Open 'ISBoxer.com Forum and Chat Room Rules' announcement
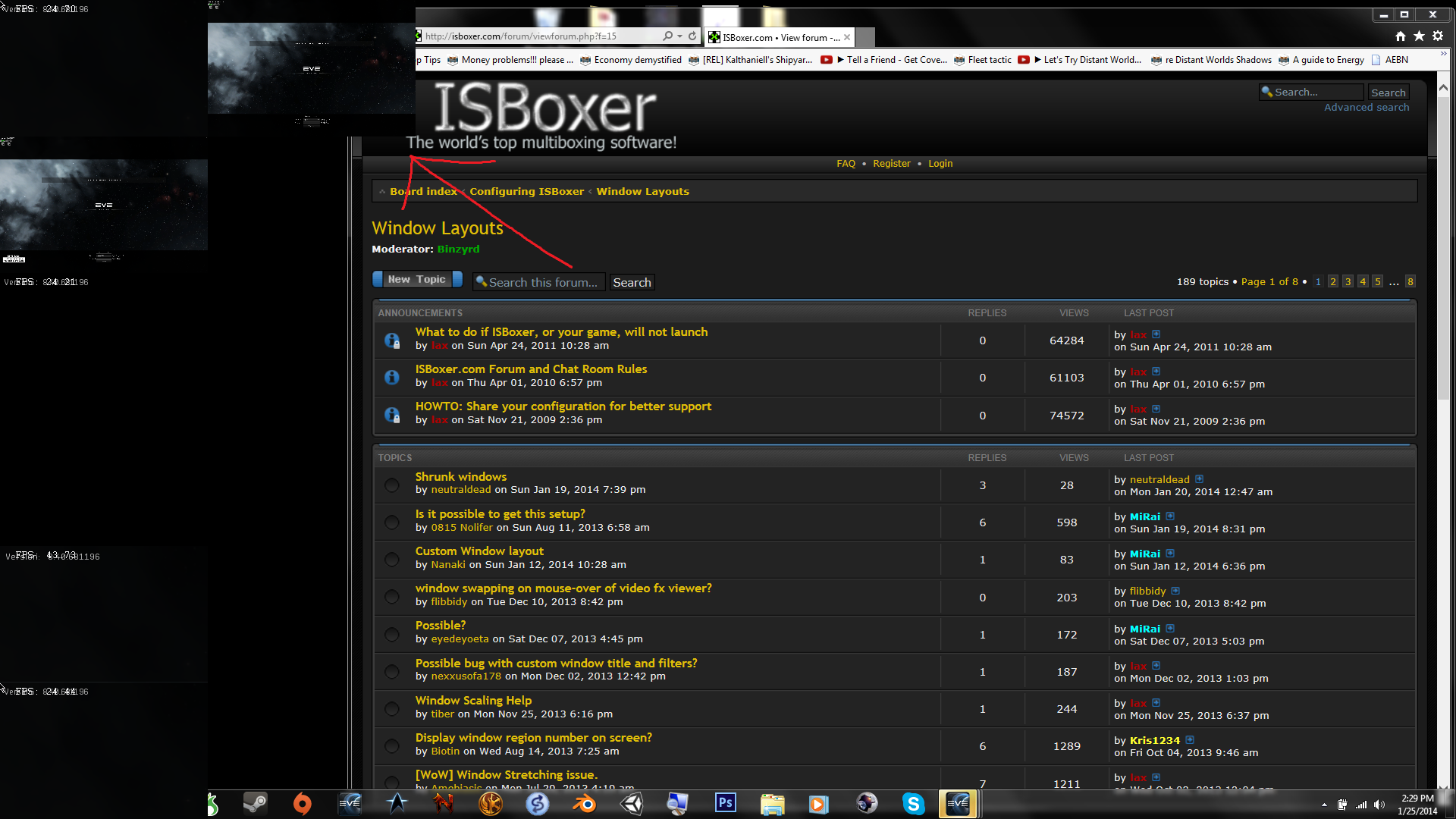1456x819 pixels. click(x=531, y=369)
